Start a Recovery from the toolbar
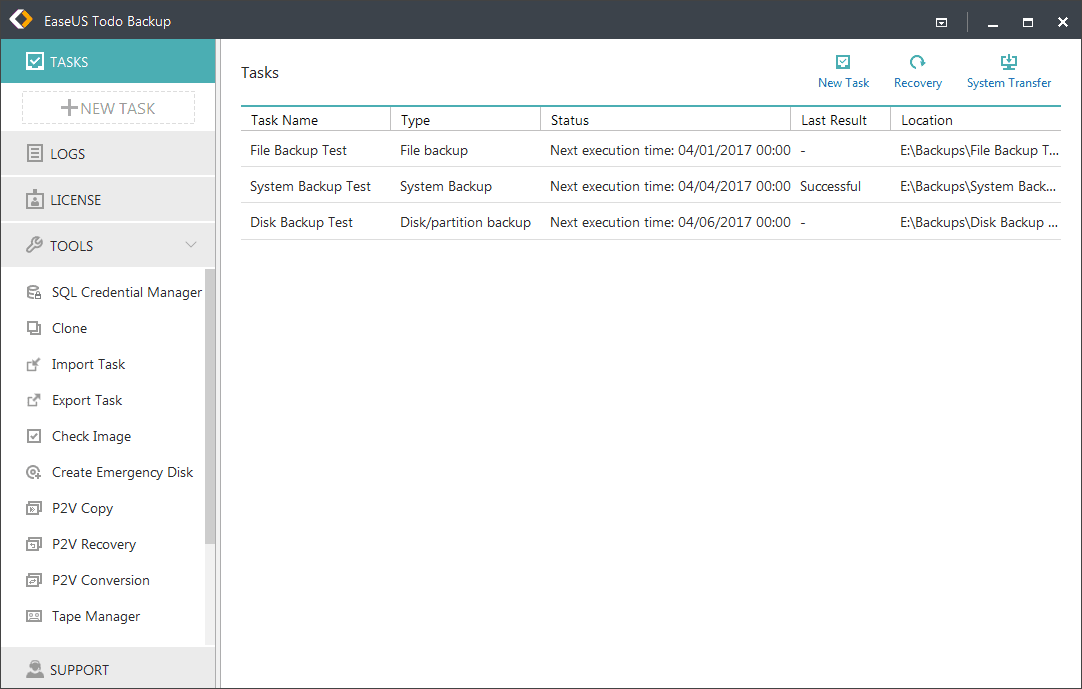1082x689 pixels. pyautogui.click(x=917, y=70)
